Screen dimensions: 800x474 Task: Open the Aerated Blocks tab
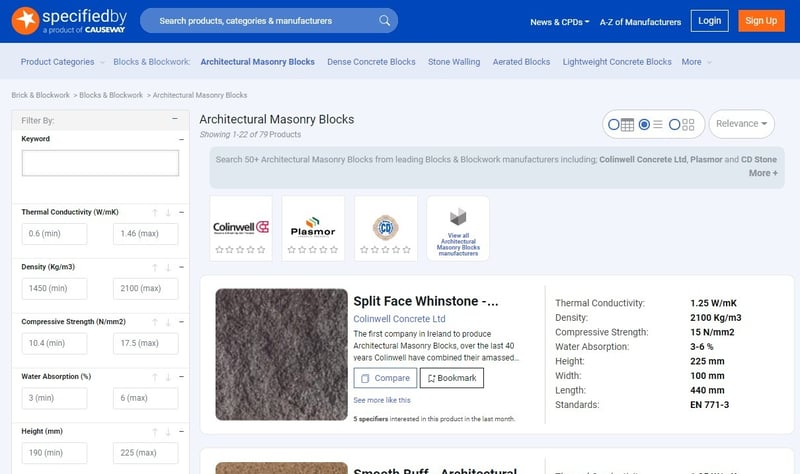521,62
